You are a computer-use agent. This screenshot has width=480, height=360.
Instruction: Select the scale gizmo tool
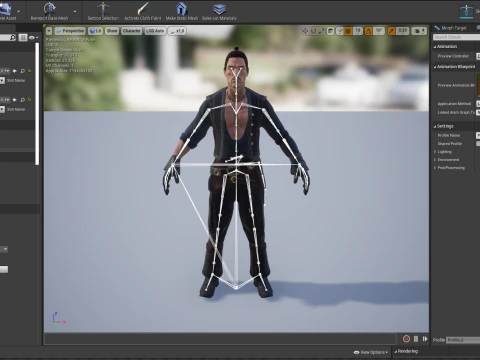(x=321, y=31)
